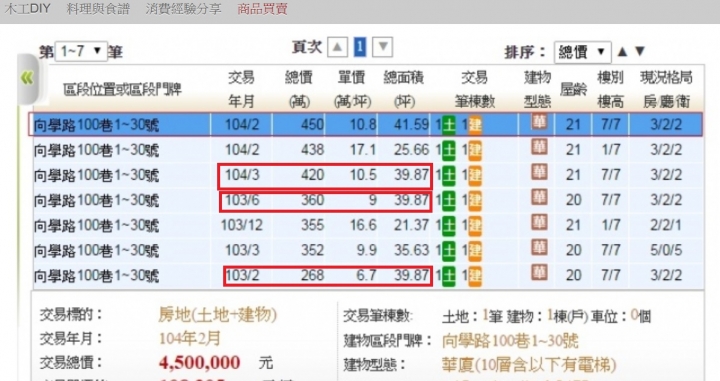
Task: Click the 單價(萬/坪) column header
Action: tap(352, 89)
